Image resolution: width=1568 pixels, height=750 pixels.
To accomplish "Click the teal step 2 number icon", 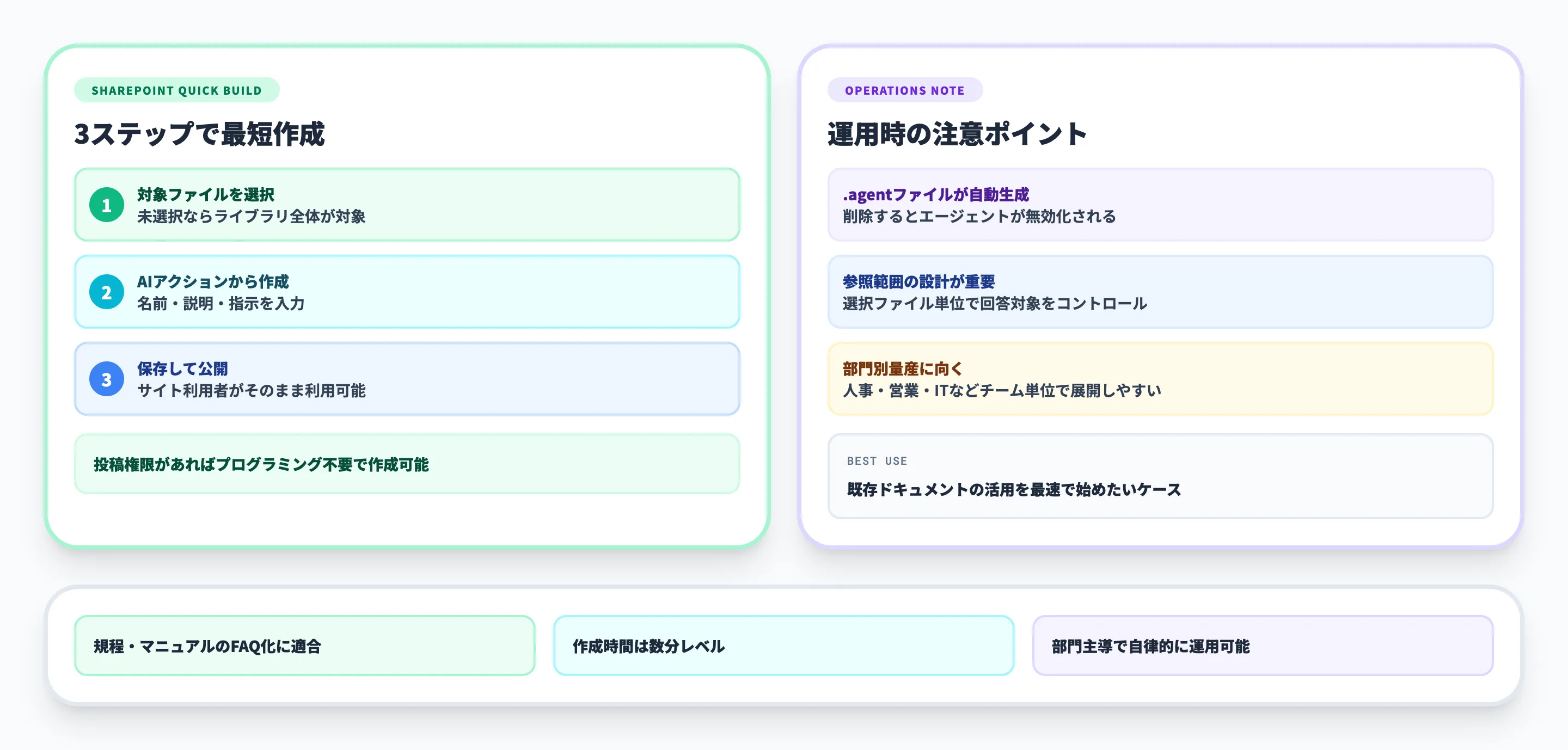I will (107, 293).
